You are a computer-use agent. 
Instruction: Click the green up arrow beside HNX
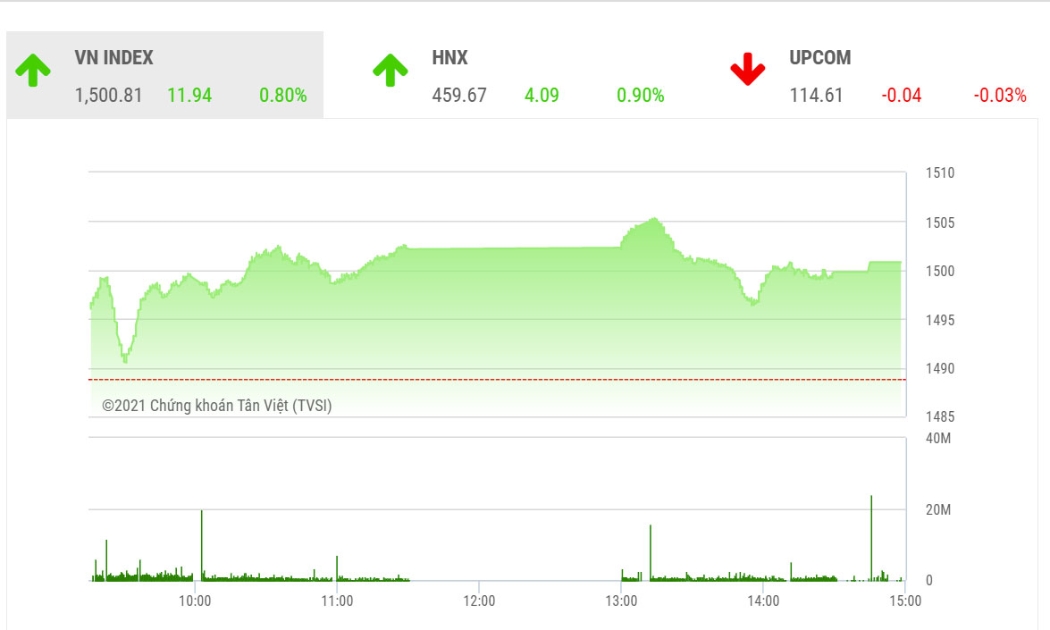coord(390,70)
